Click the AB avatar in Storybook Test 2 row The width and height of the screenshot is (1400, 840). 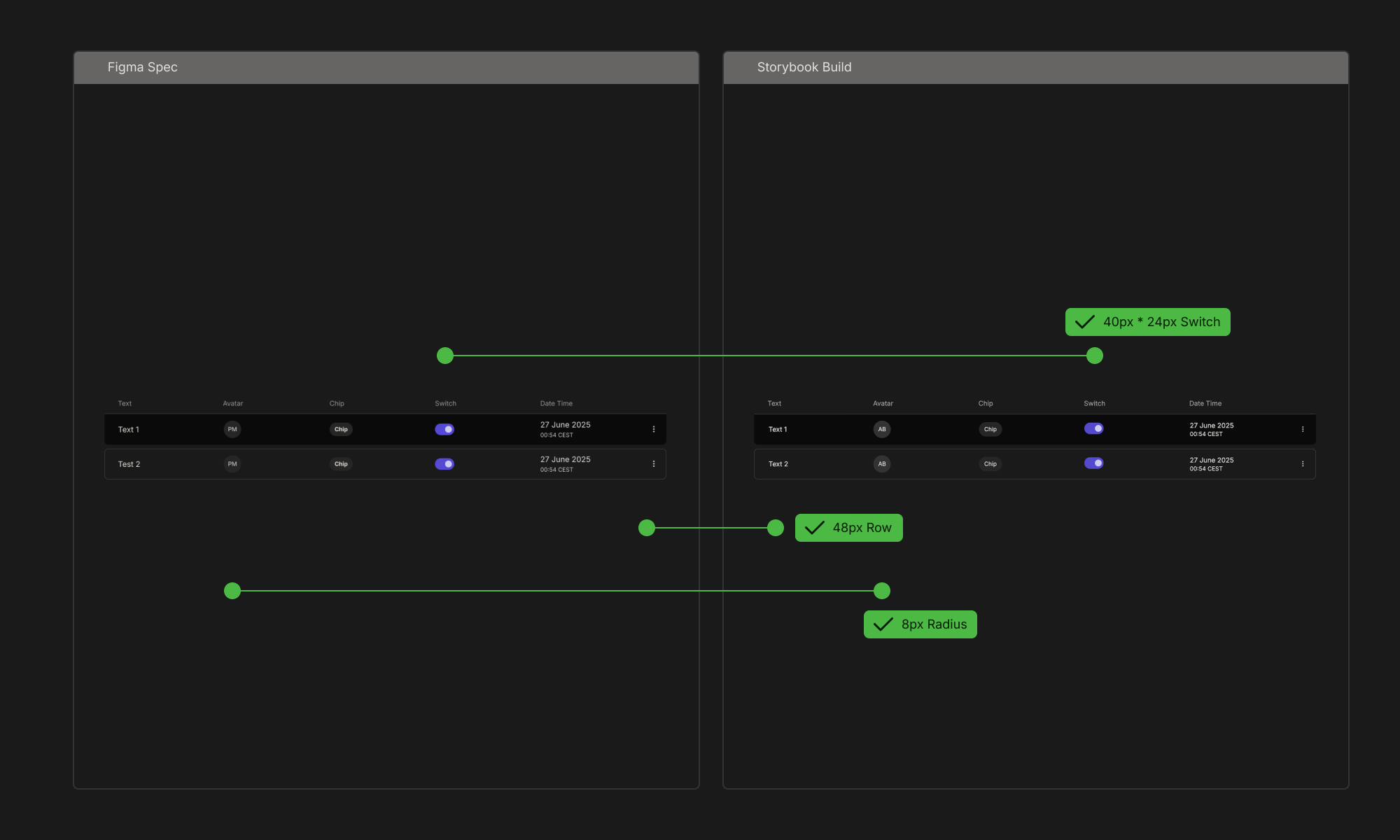881,463
